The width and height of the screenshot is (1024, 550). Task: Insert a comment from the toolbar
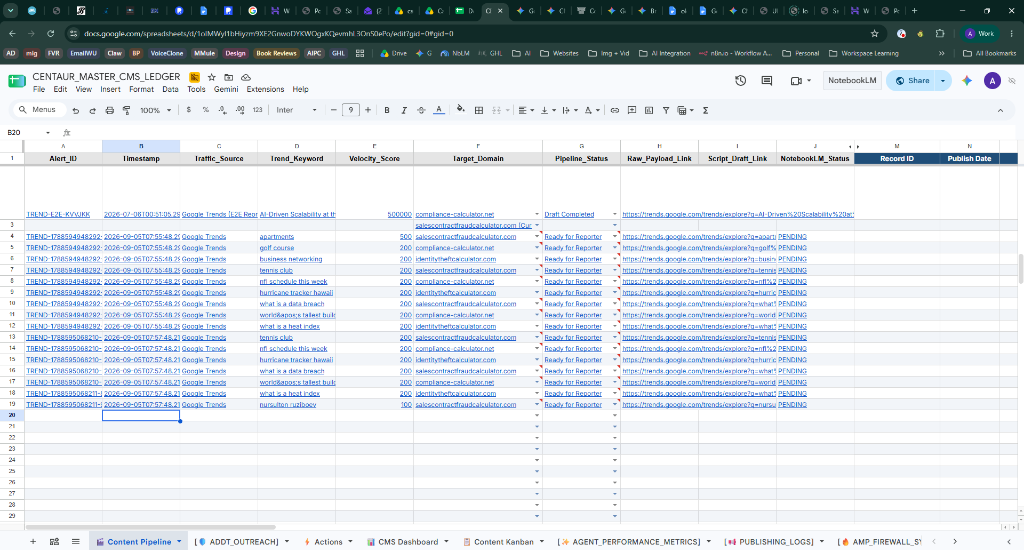(632, 110)
